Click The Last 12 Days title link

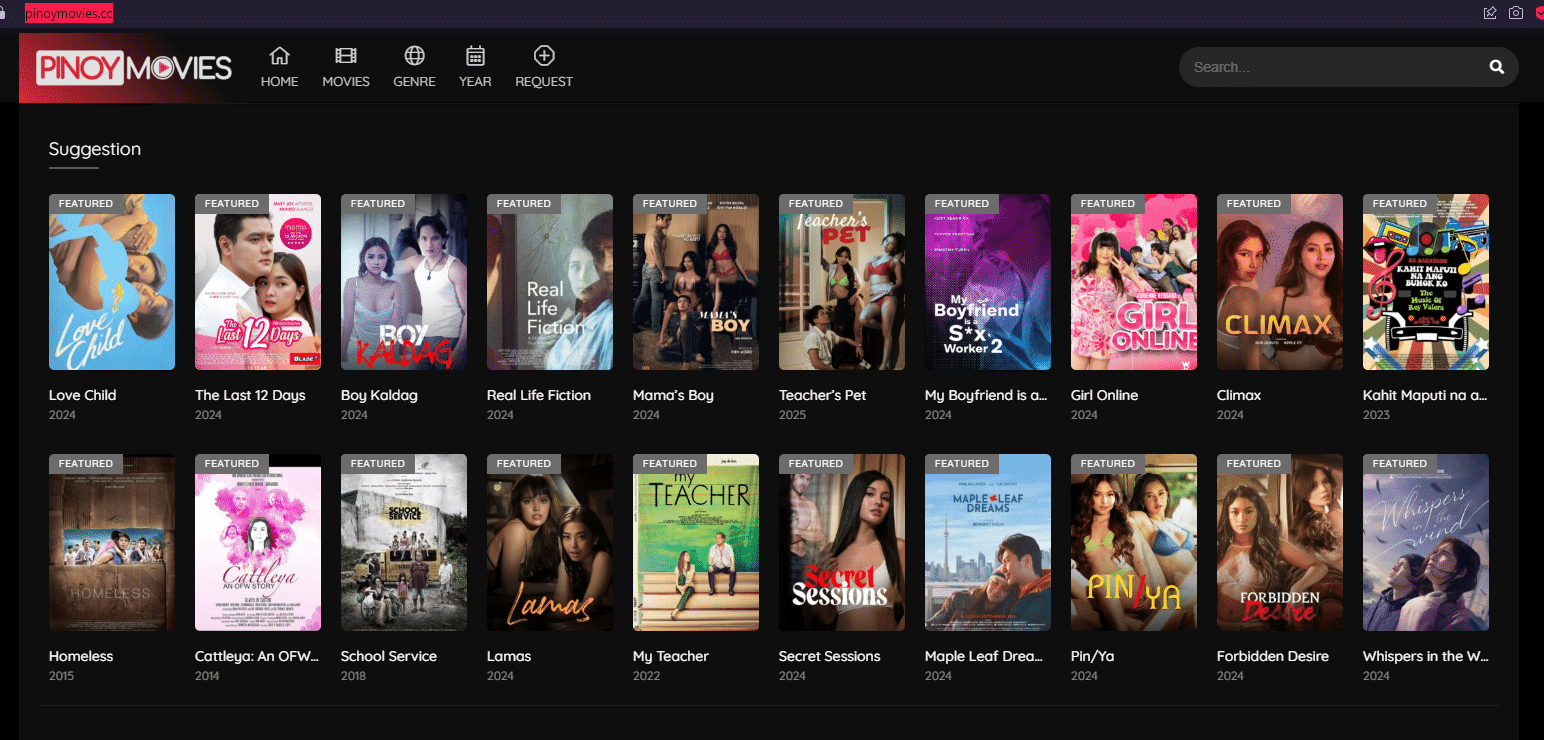coord(250,395)
